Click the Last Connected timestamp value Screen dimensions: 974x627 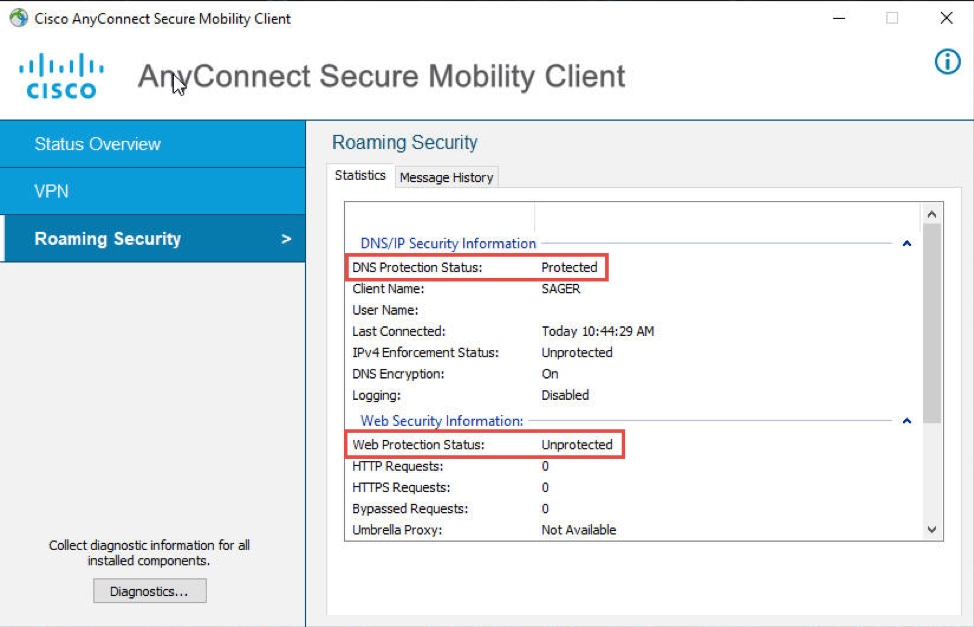coord(598,331)
